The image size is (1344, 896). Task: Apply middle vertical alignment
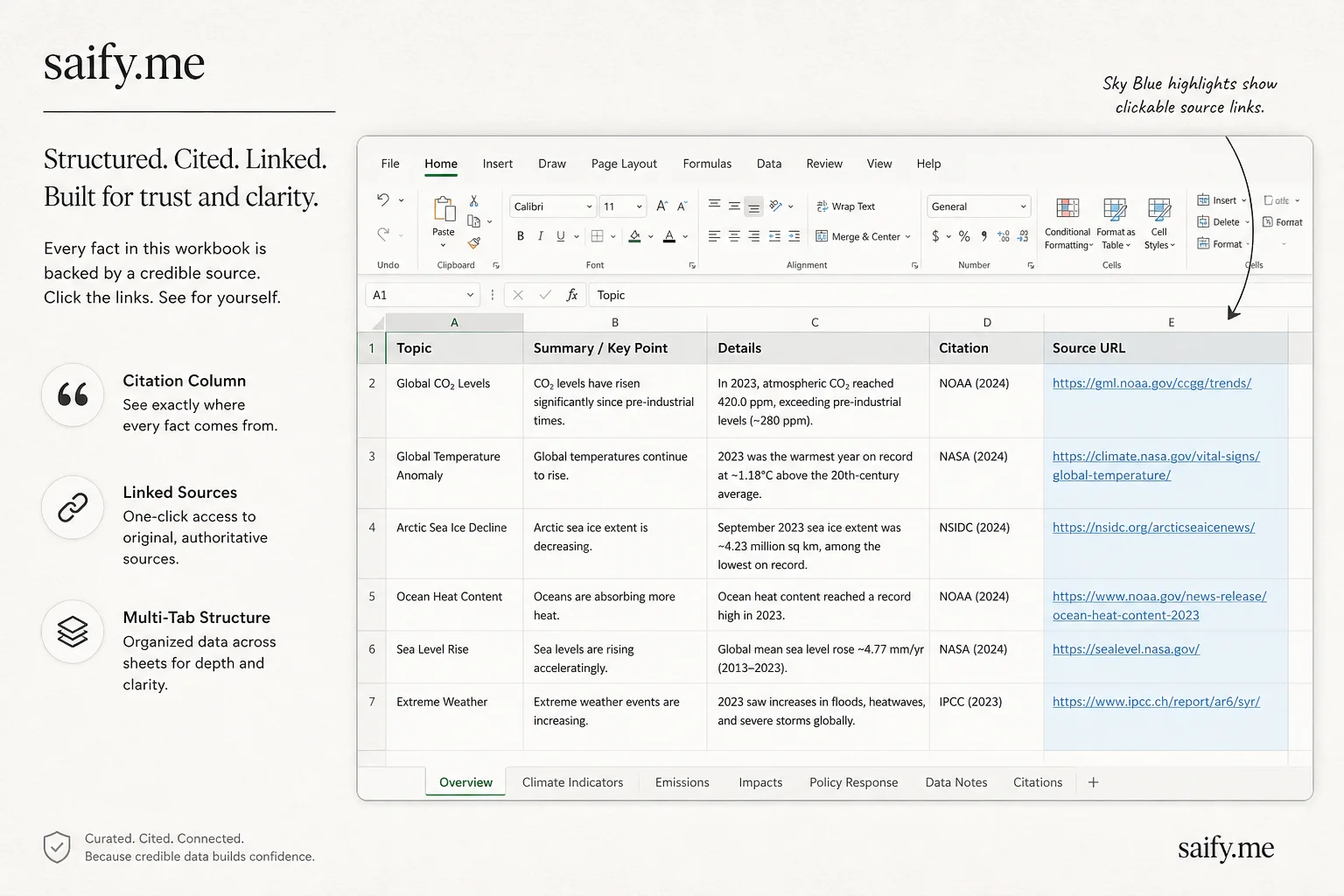[x=734, y=206]
